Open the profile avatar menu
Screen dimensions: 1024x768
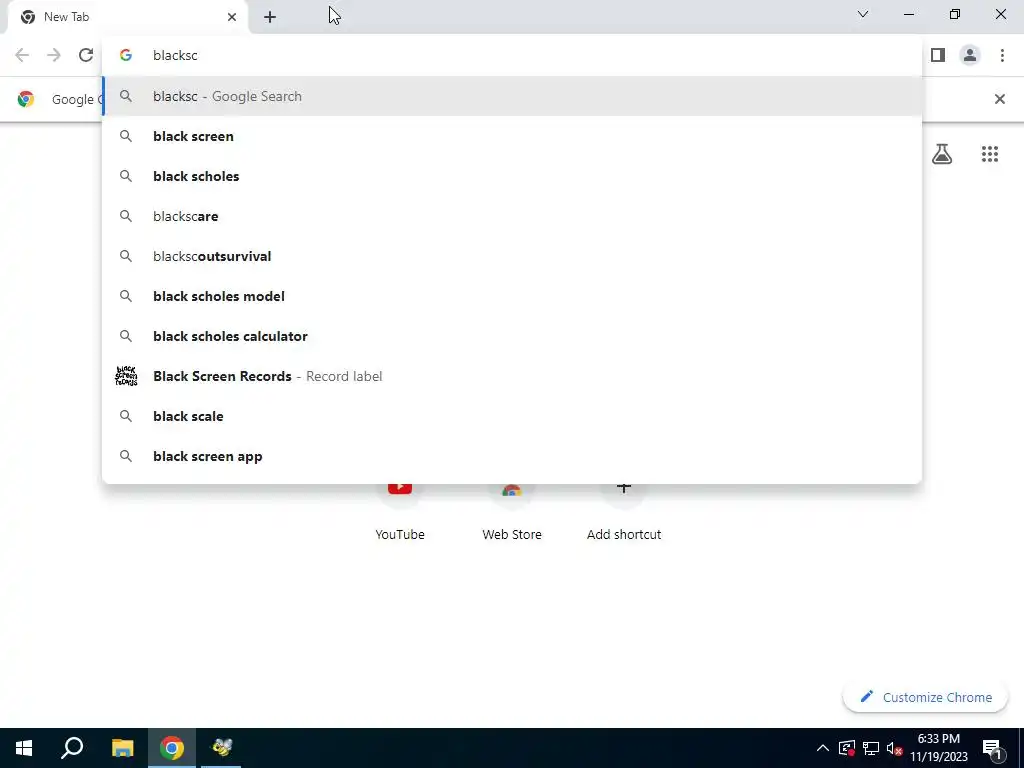tap(970, 55)
